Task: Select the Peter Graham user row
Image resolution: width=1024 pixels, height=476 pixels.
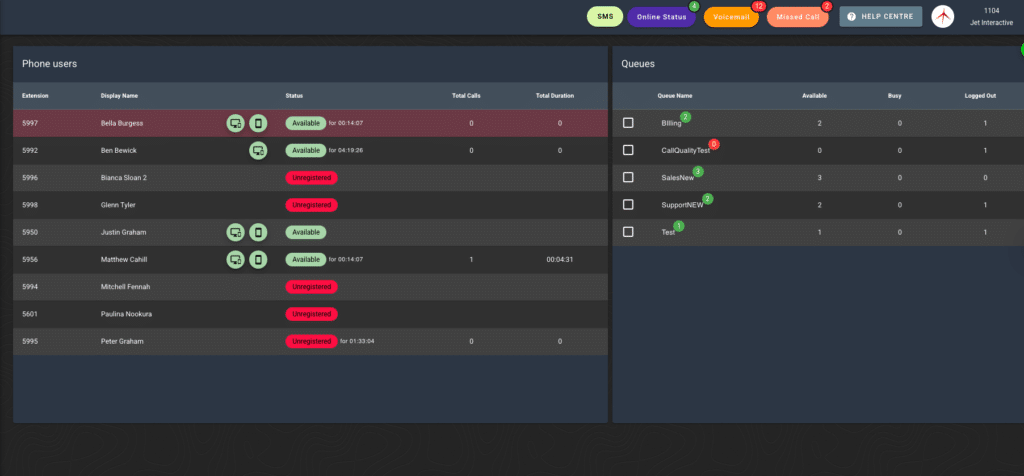Action: [128, 341]
